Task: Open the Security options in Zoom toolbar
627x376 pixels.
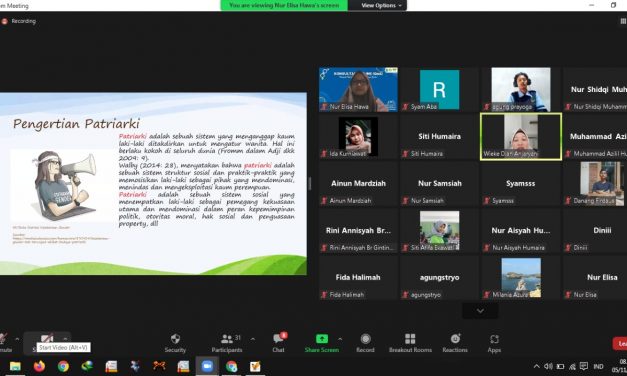Action: pyautogui.click(x=175, y=343)
